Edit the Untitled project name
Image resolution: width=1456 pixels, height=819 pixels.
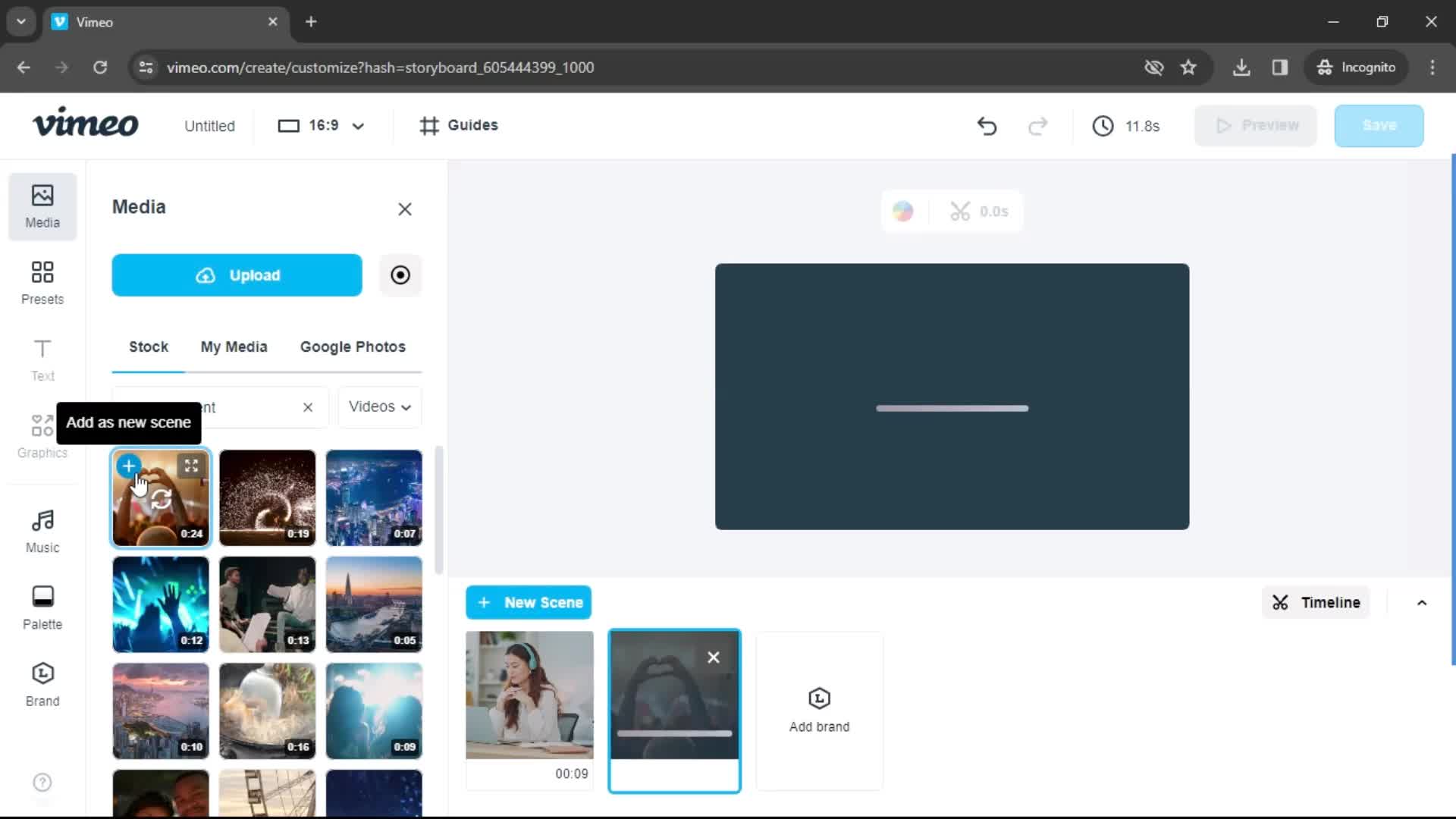[x=210, y=126]
